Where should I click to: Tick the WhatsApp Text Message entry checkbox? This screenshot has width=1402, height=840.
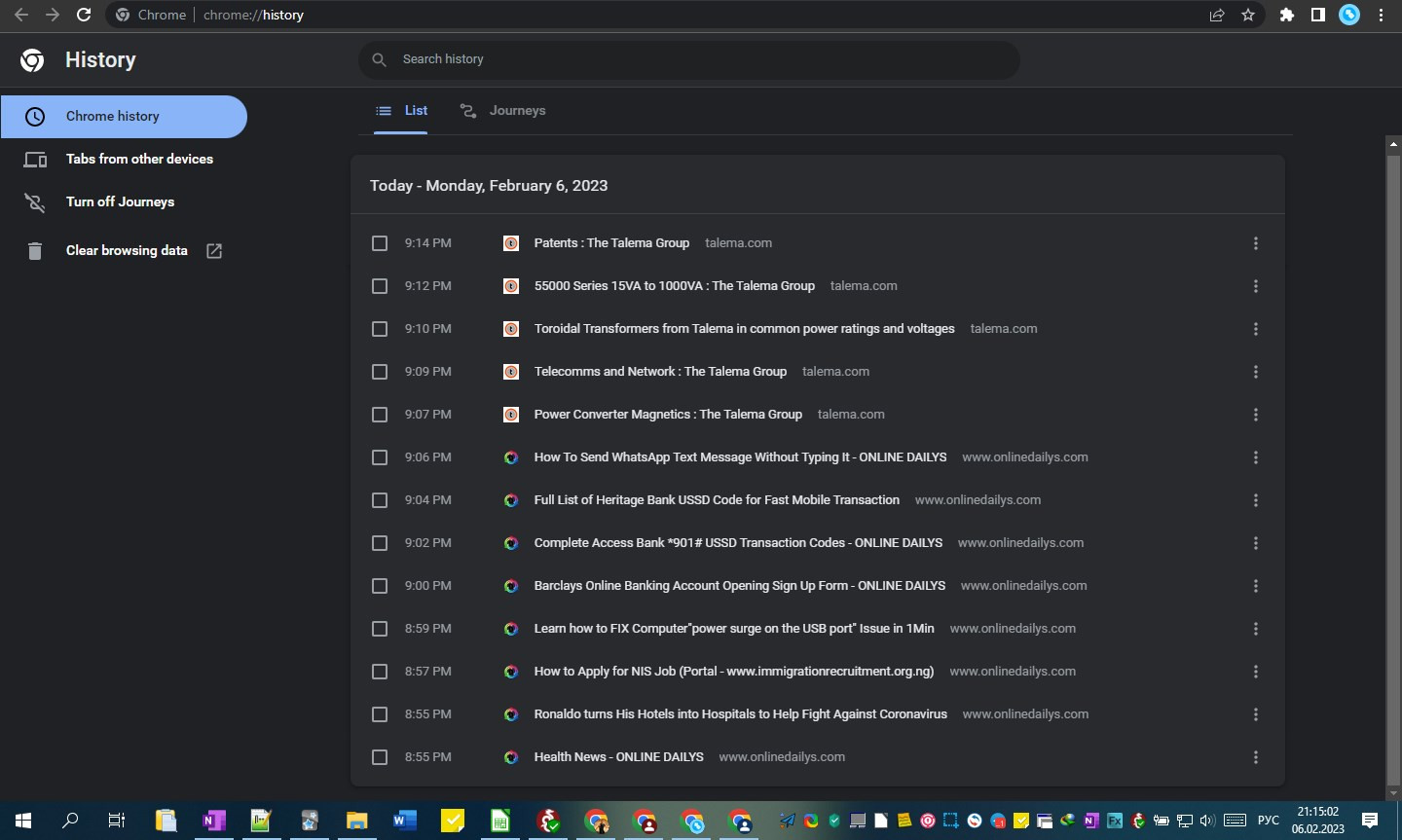[x=380, y=457]
